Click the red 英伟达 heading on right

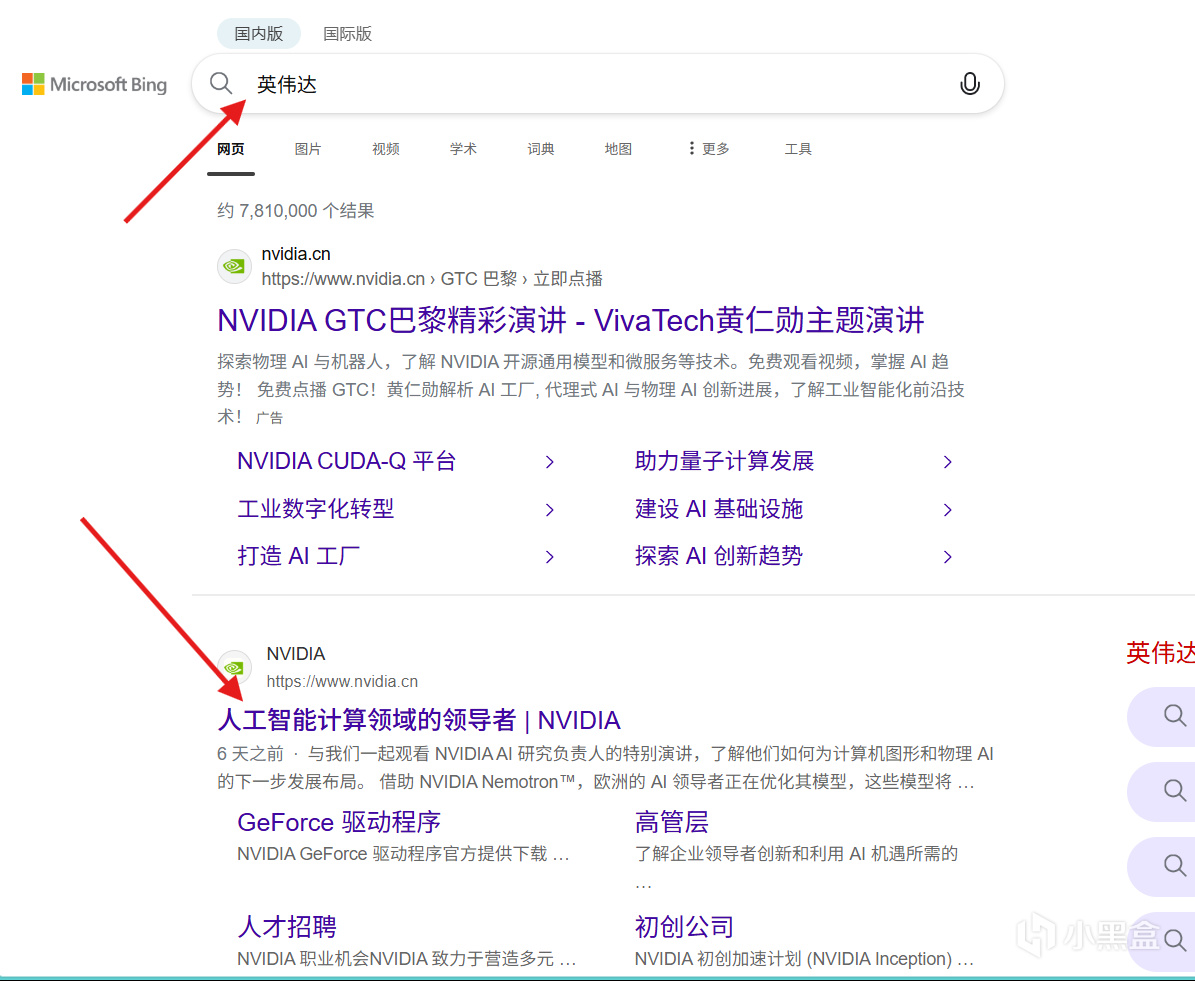tap(1160, 653)
